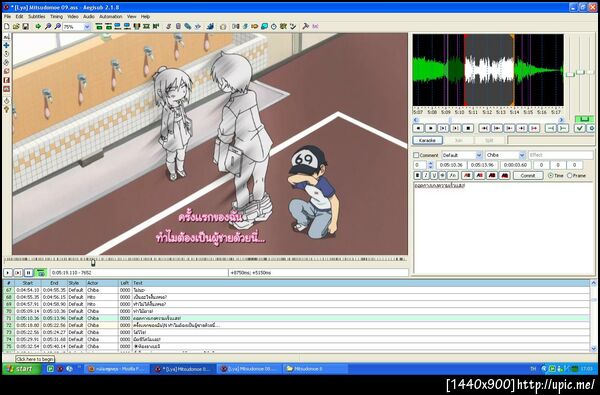Pause video playback

point(28,273)
